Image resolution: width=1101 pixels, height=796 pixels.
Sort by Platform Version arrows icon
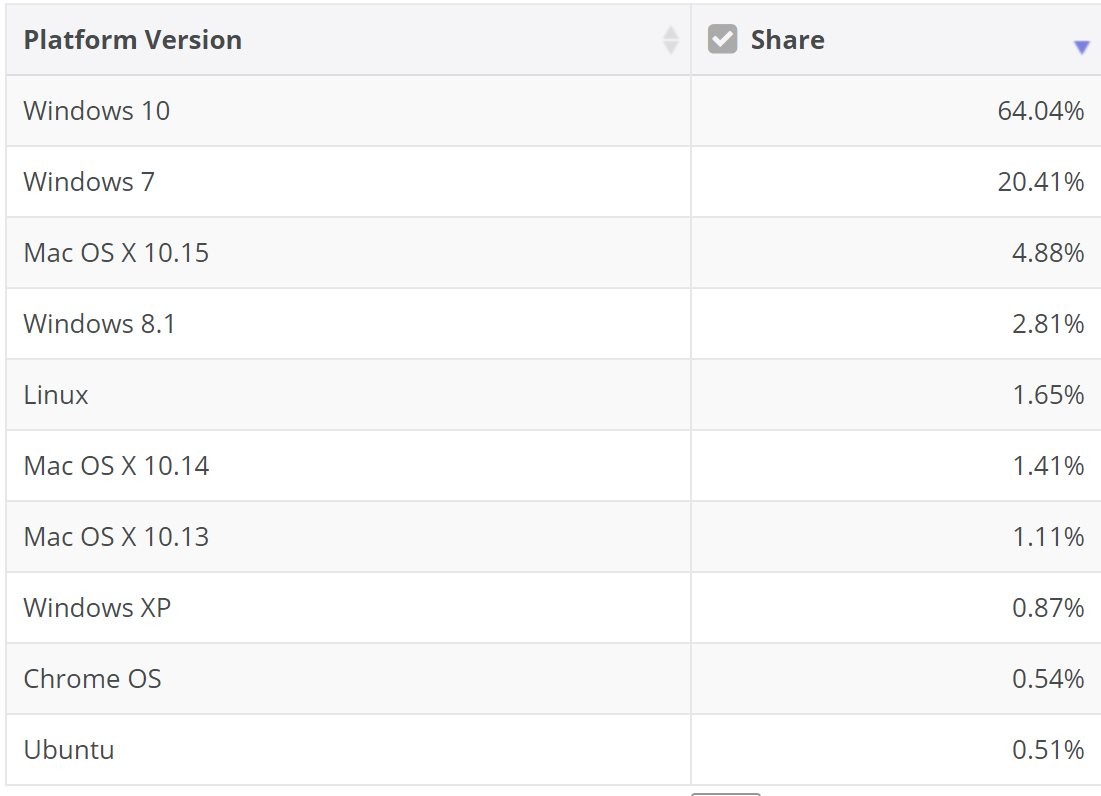671,40
